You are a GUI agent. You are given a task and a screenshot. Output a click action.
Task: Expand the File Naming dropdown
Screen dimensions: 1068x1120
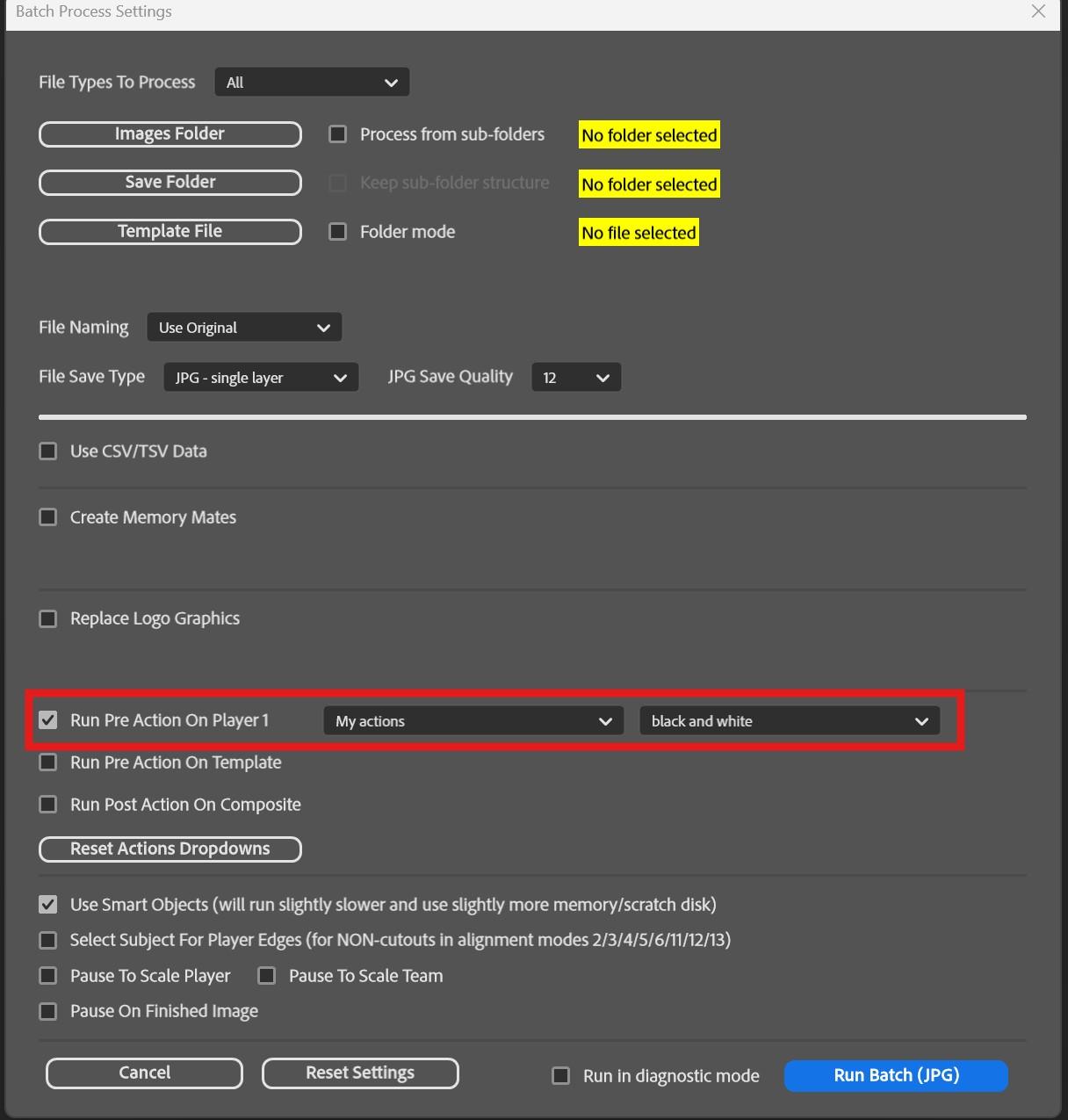[x=244, y=328]
